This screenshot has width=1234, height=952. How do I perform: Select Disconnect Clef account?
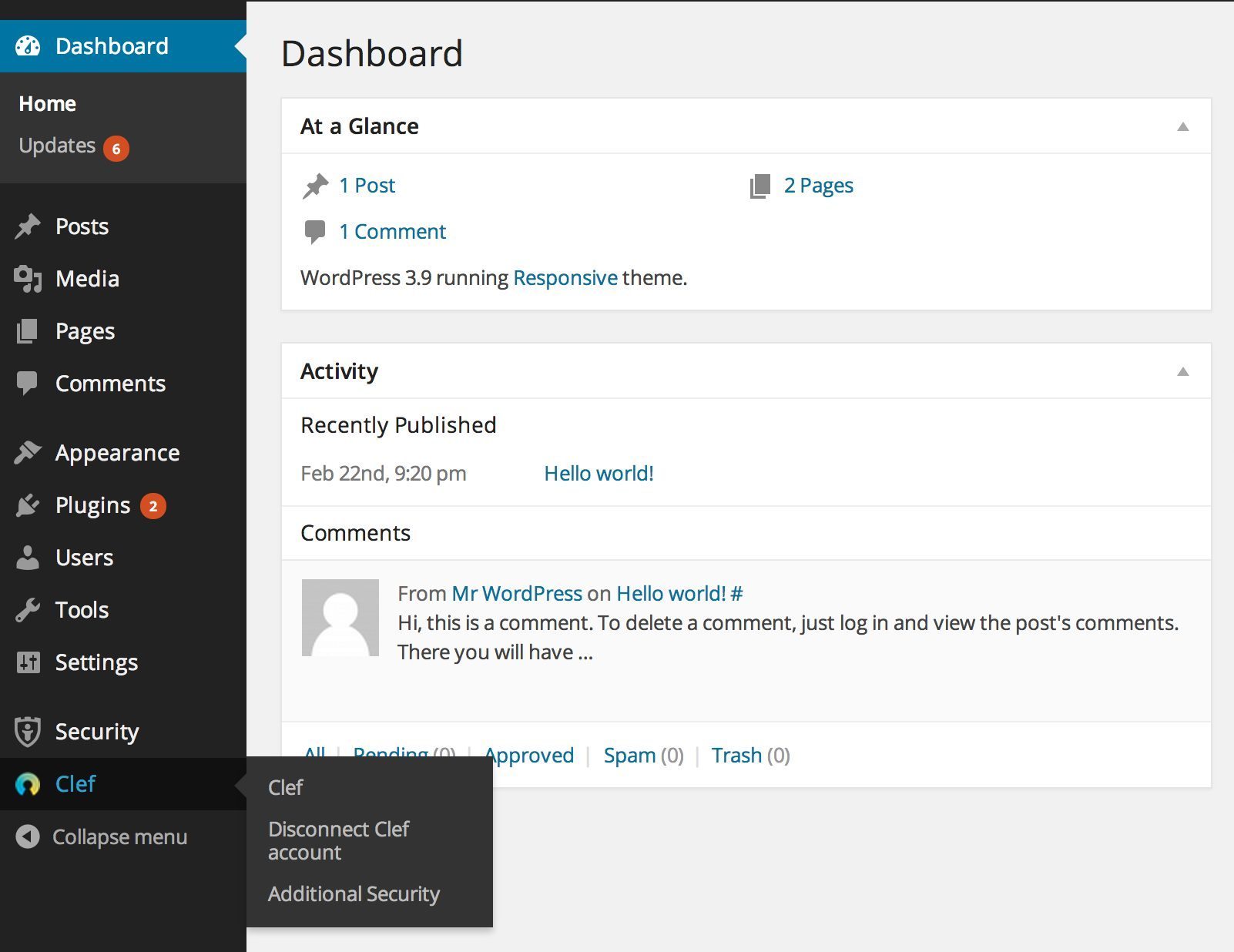[338, 841]
